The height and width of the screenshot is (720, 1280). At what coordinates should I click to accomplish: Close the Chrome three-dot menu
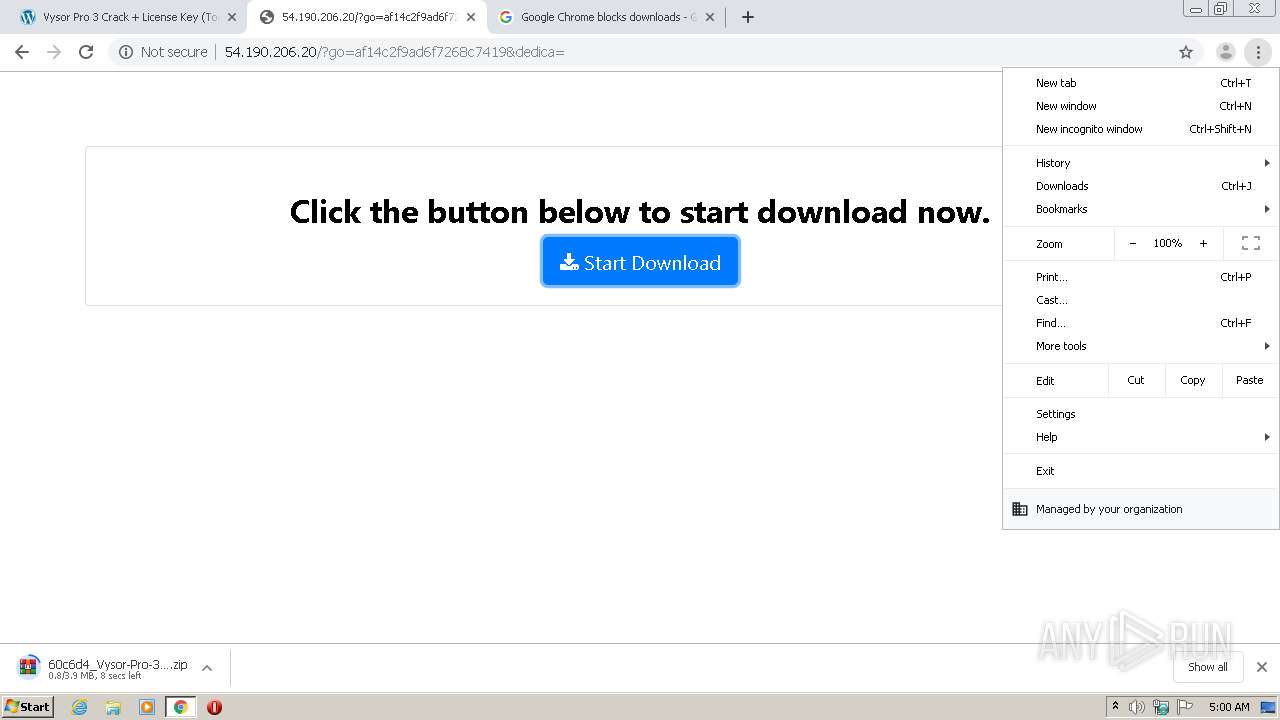point(1258,52)
